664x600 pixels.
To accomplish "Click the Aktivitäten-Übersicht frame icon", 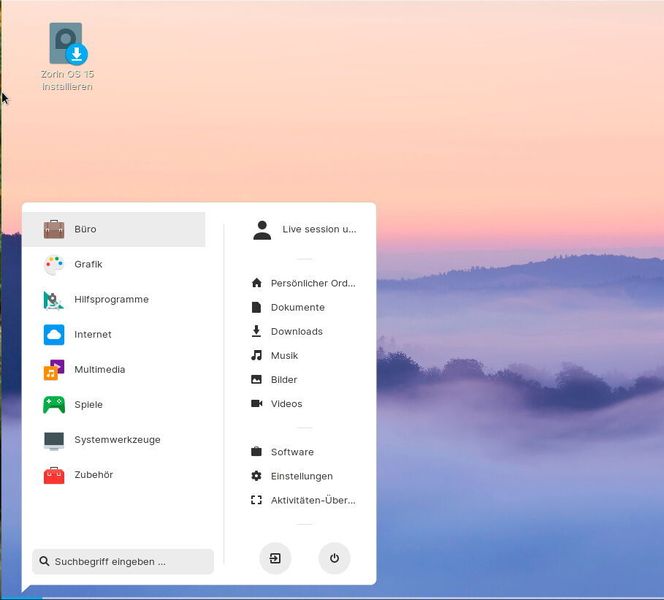I will pos(256,500).
